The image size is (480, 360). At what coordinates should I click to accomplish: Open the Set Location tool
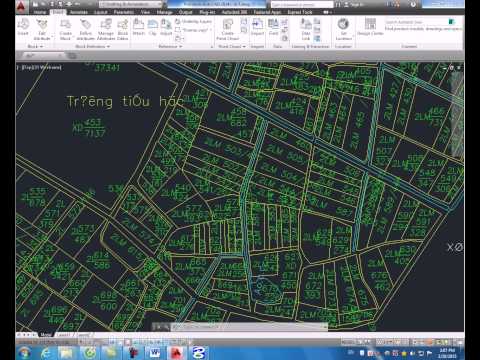[343, 29]
